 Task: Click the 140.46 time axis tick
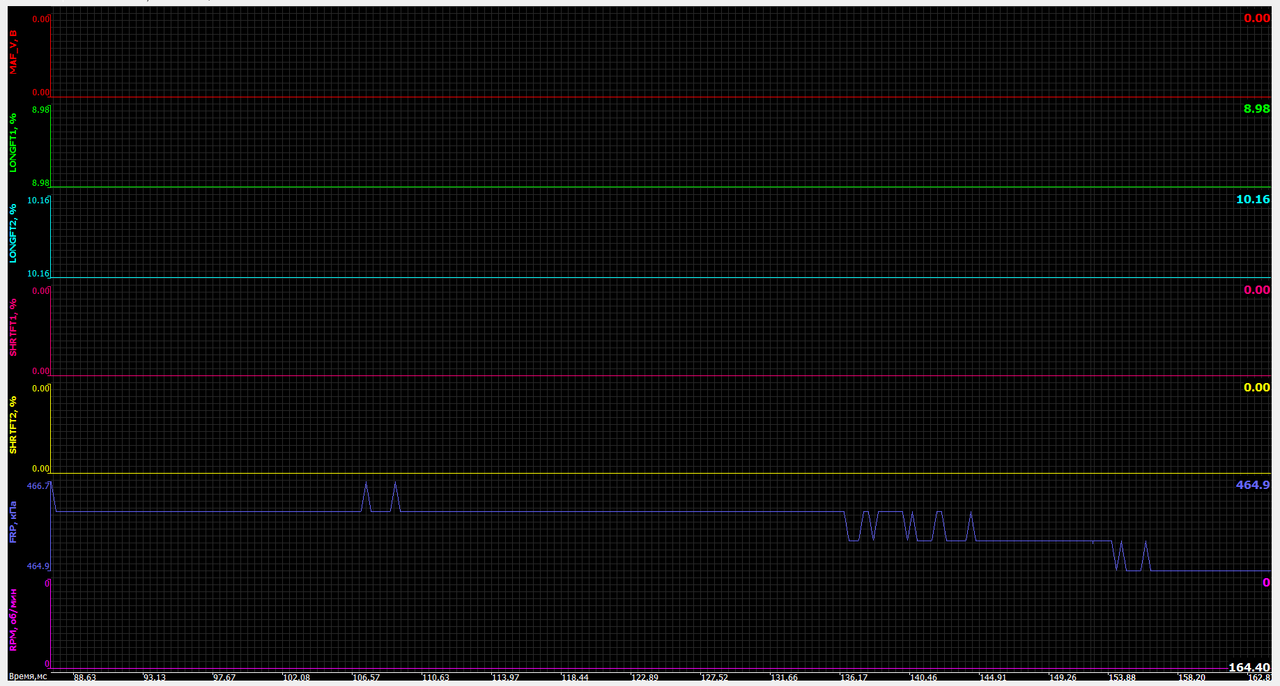click(x=923, y=677)
